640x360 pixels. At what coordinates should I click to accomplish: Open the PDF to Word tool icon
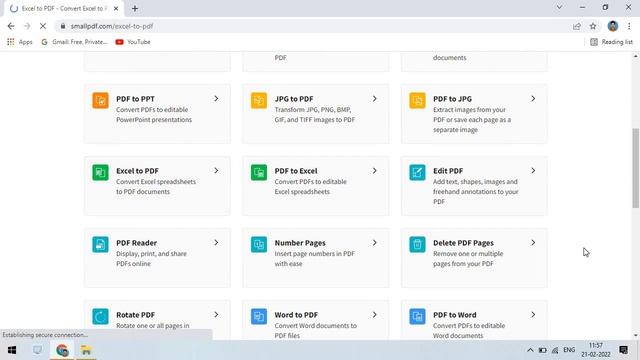[417, 316]
